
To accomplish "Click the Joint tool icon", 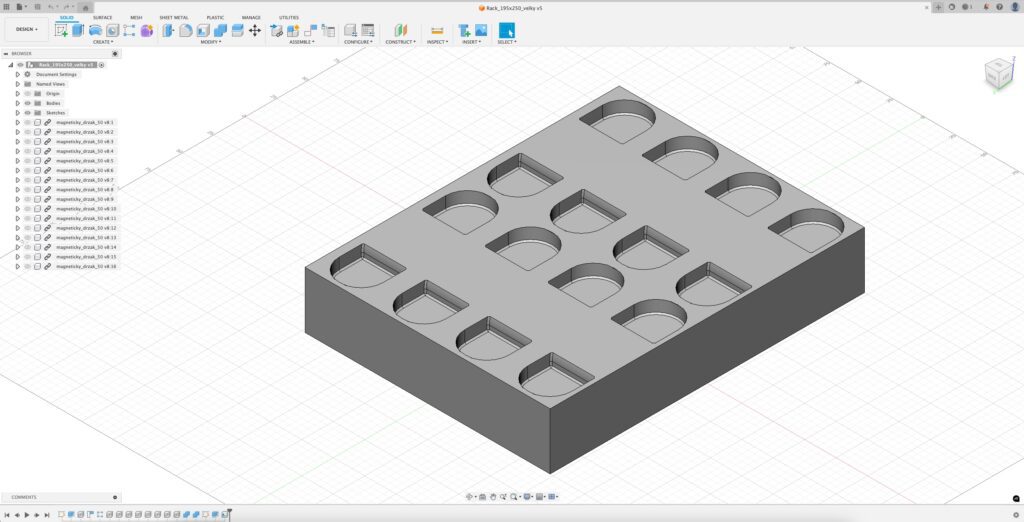I will [x=311, y=30].
